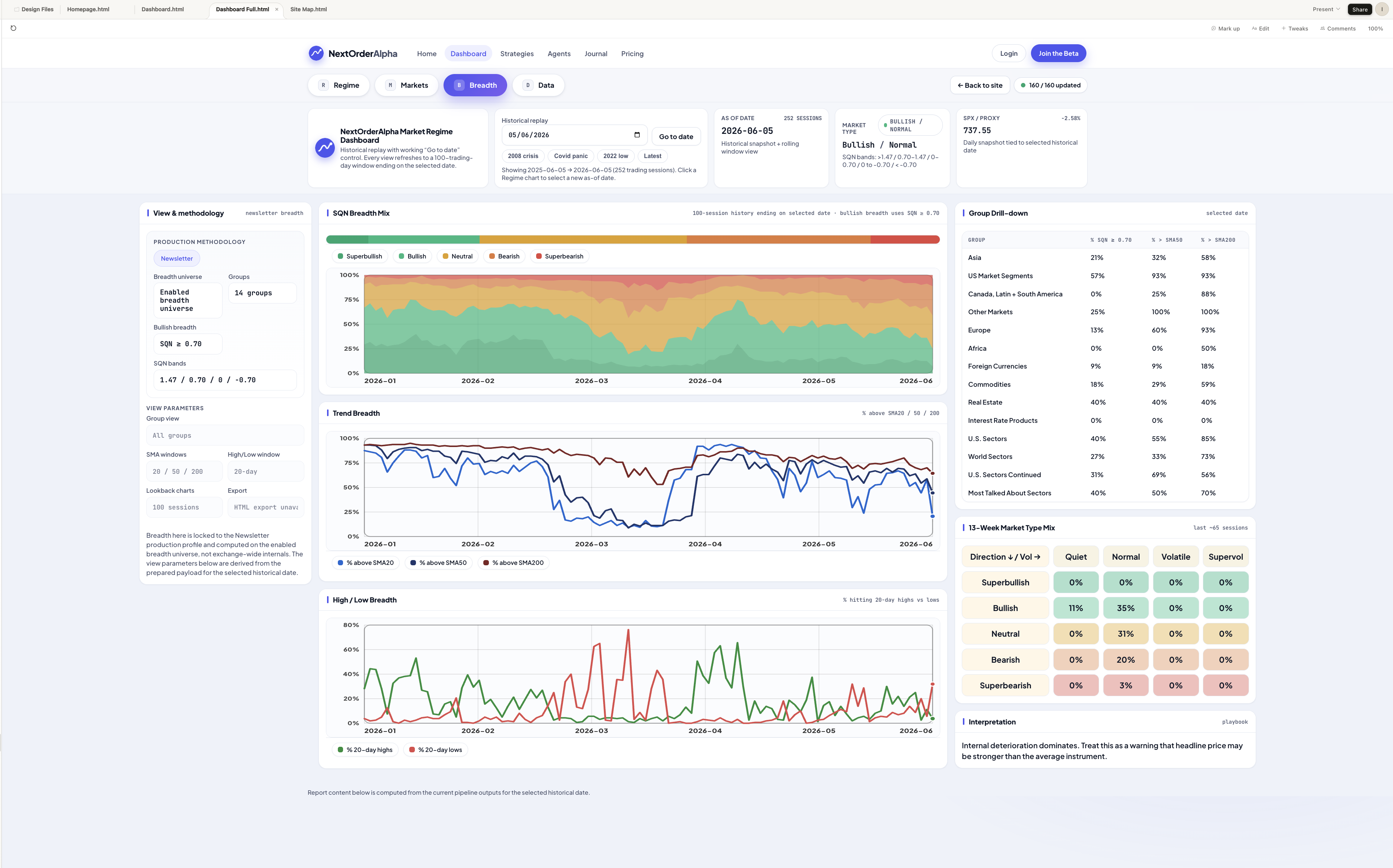The height and width of the screenshot is (868, 1393).
Task: Open Design Files folder
Action: click(34, 9)
